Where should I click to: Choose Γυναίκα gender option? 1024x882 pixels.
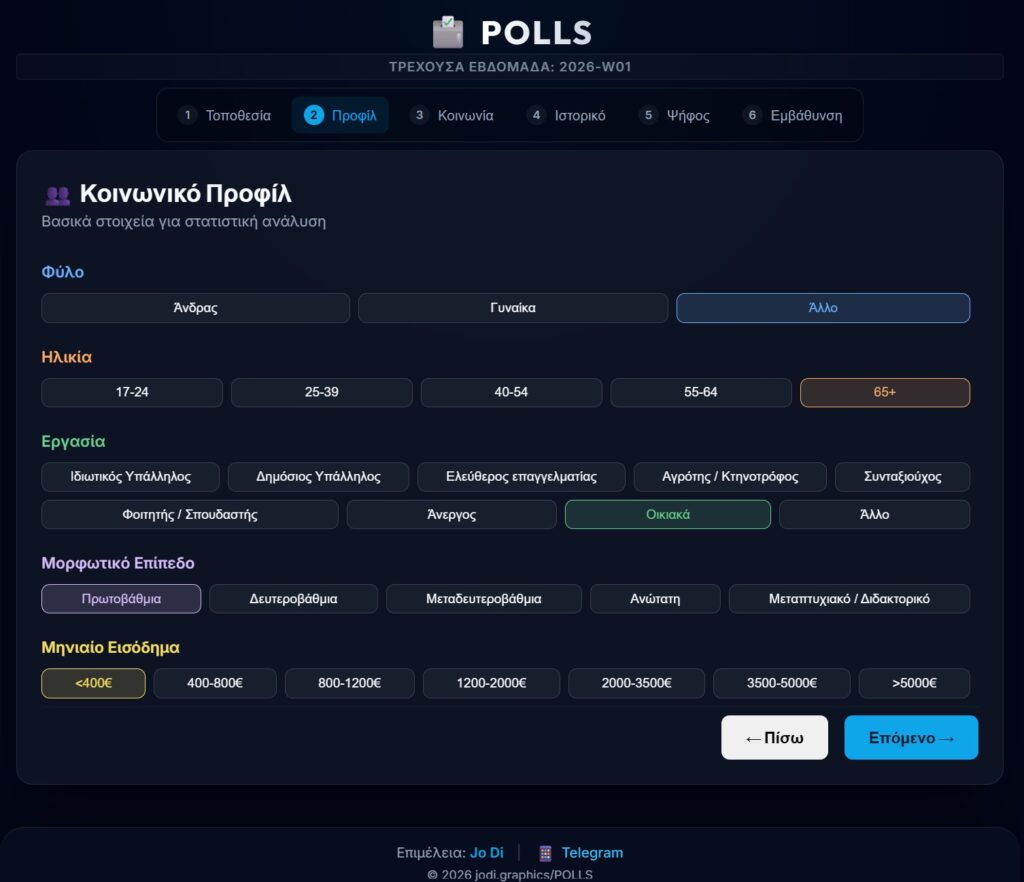point(512,308)
